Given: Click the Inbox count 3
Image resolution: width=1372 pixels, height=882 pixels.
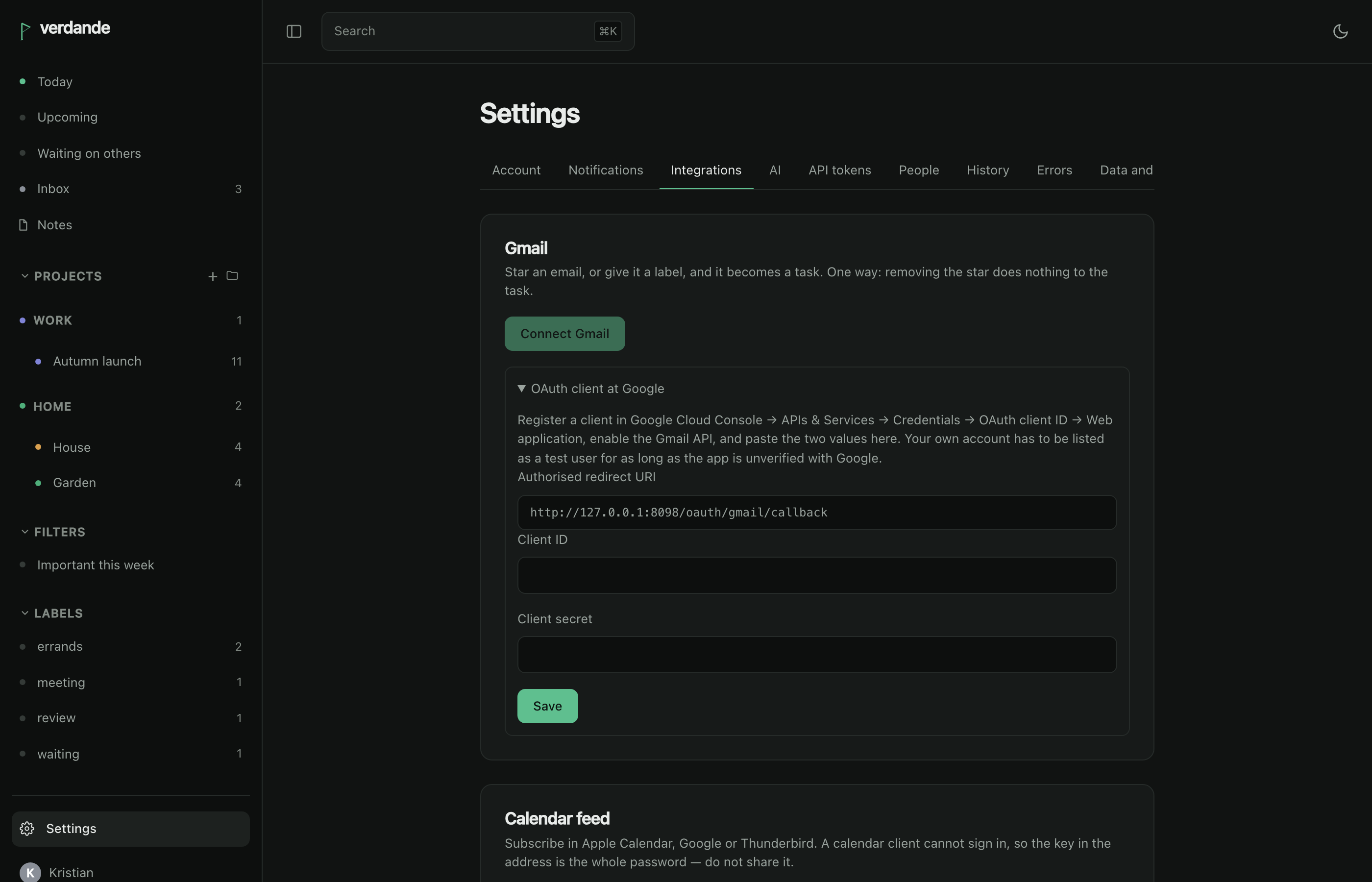Looking at the screenshot, I should (x=238, y=189).
